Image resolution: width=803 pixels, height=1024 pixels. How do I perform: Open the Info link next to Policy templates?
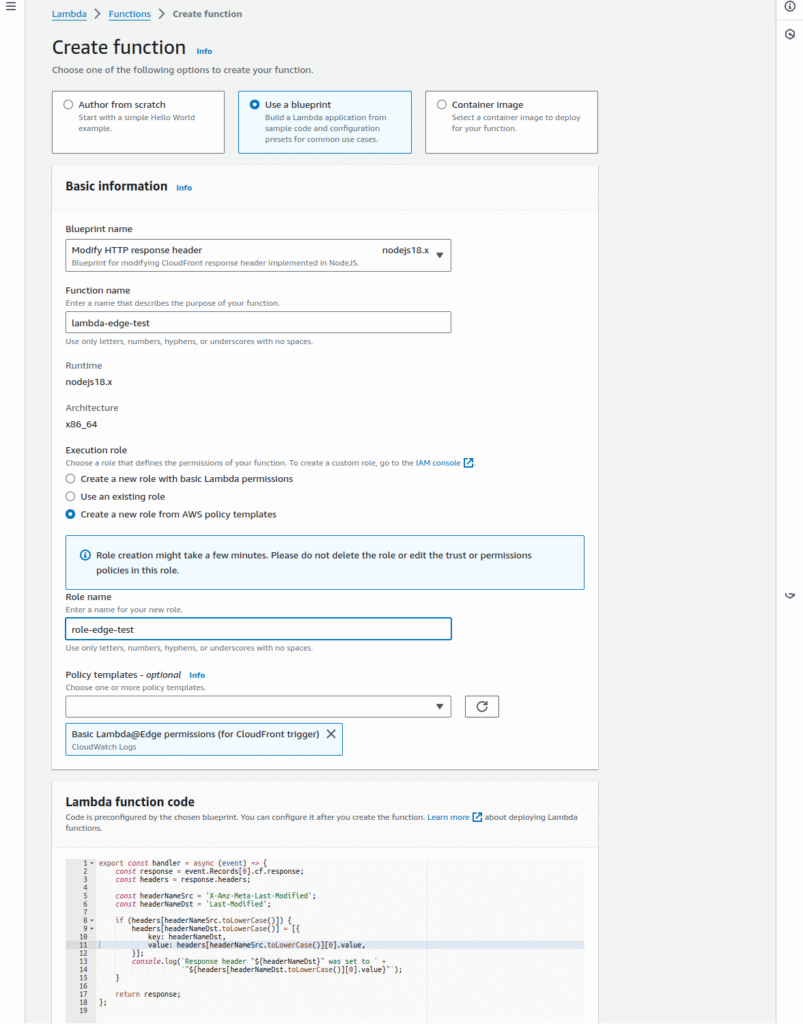point(197,675)
